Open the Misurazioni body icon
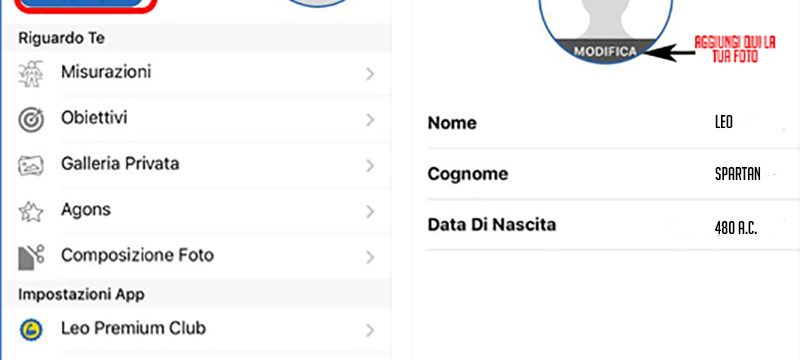Viewport: 800px width, 360px height. [31, 74]
